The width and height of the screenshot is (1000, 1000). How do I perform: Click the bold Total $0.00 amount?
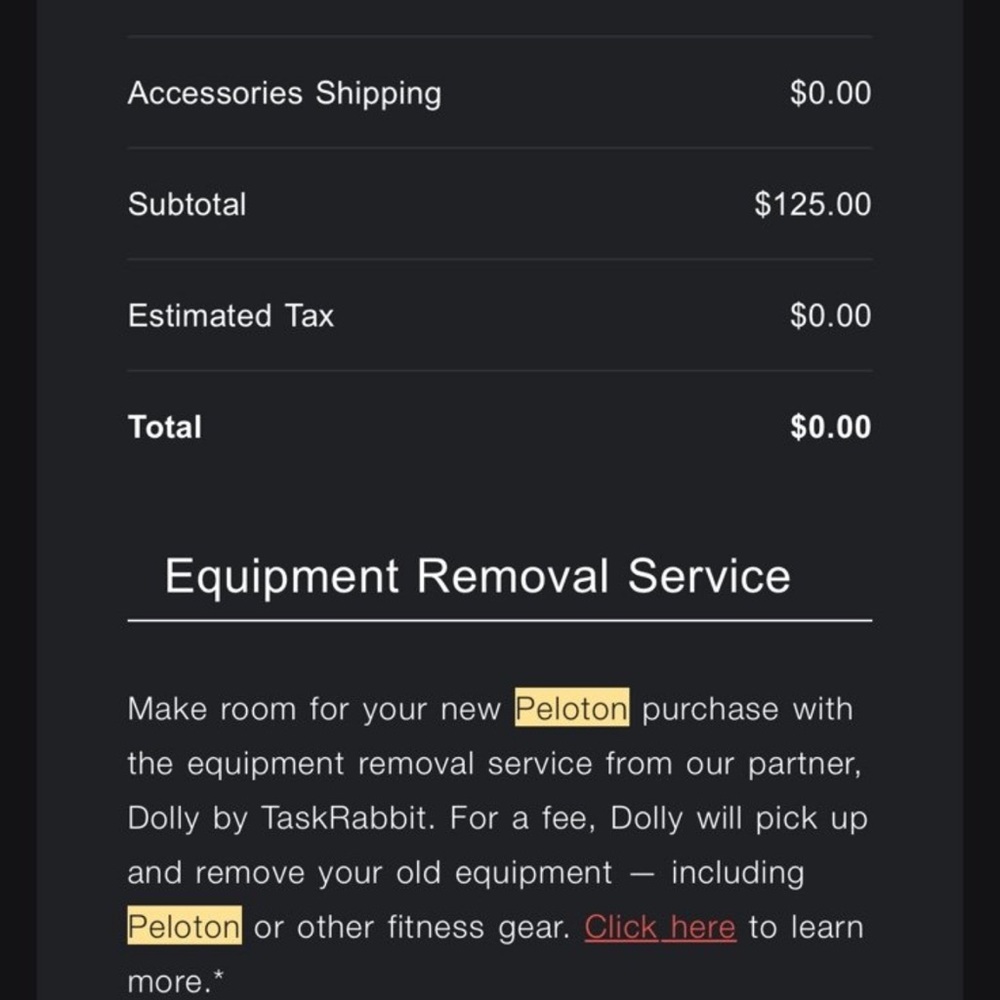[830, 427]
